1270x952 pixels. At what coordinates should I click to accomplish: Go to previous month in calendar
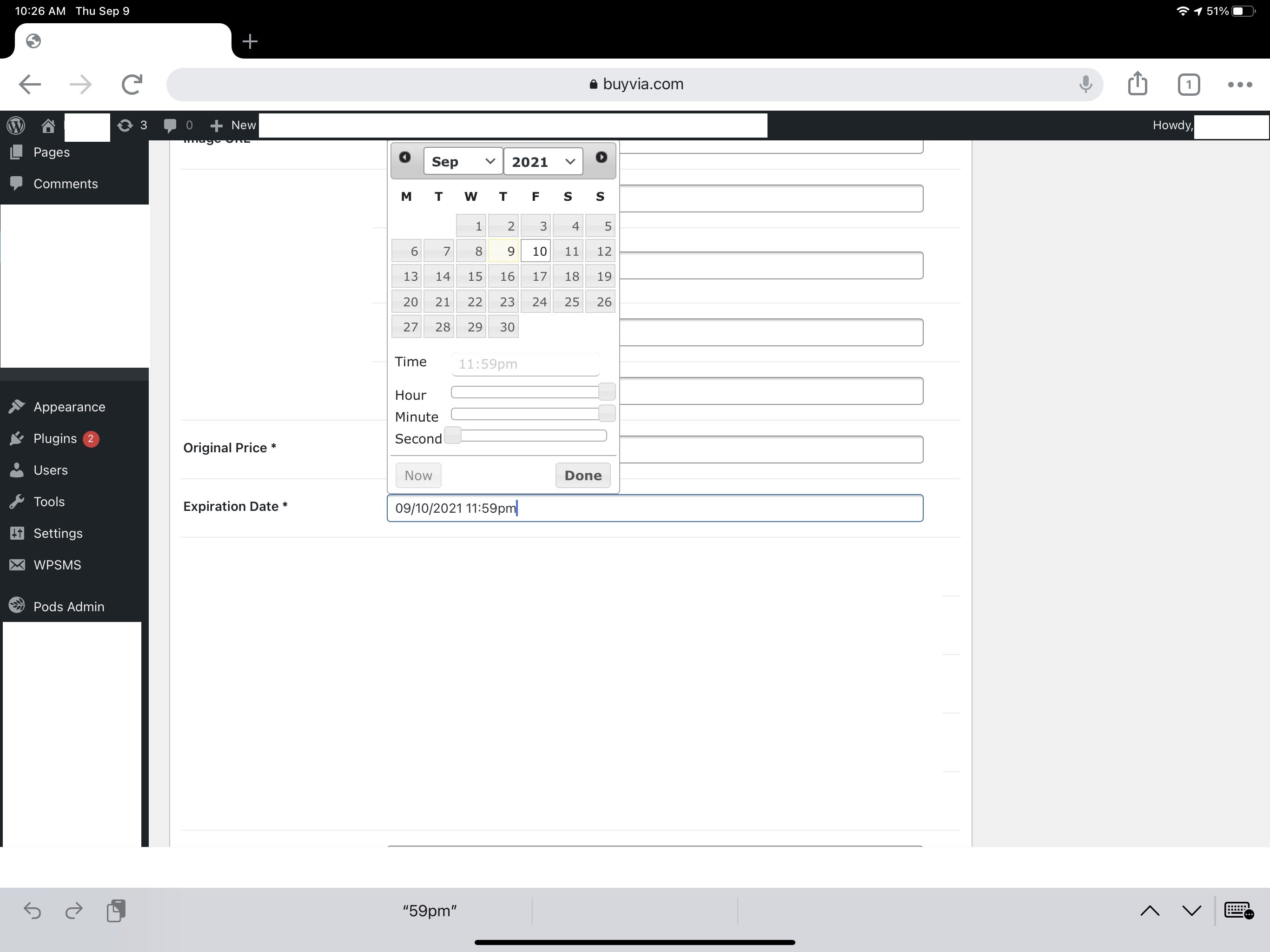pyautogui.click(x=405, y=157)
